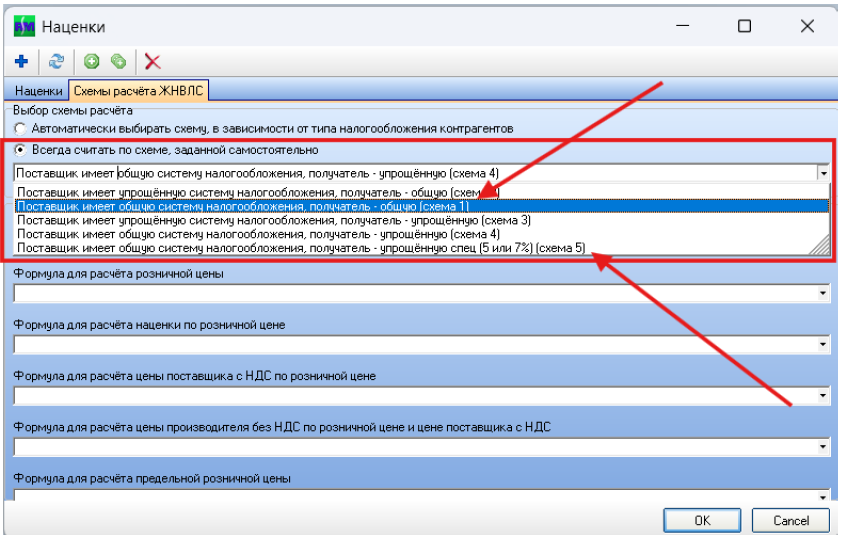This screenshot has height=535, width=845.
Task: Click the double green plus circle icon
Action: click(119, 62)
